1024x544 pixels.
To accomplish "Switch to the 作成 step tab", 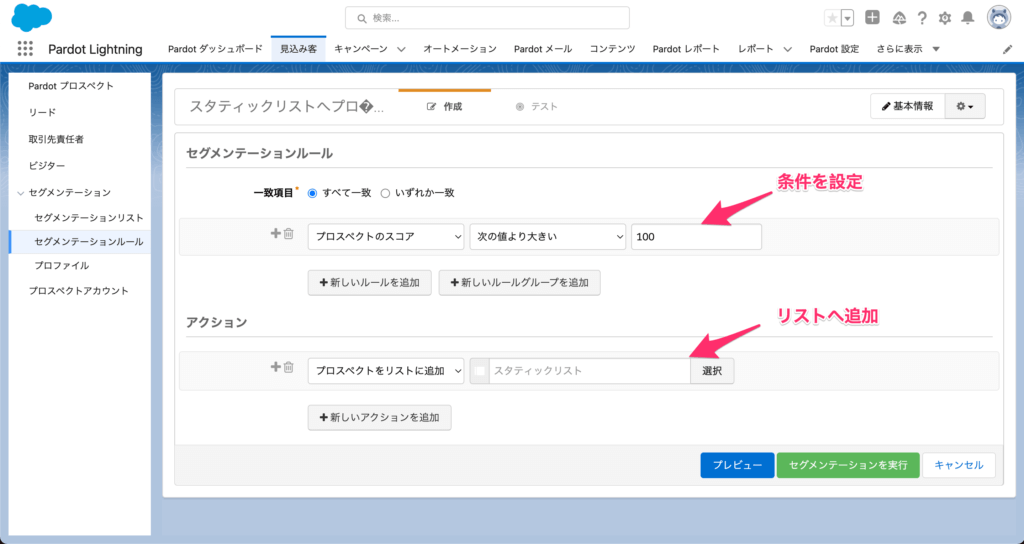I will [444, 106].
